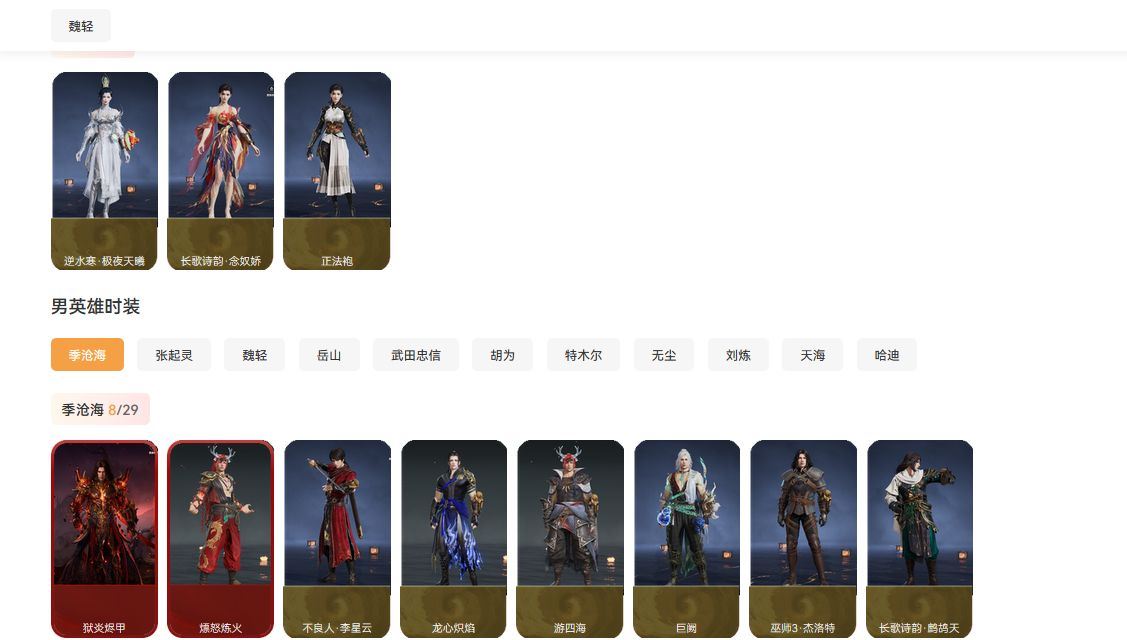Switch to the 胡为 tab
Screen dimensions: 1127x640
(502, 355)
